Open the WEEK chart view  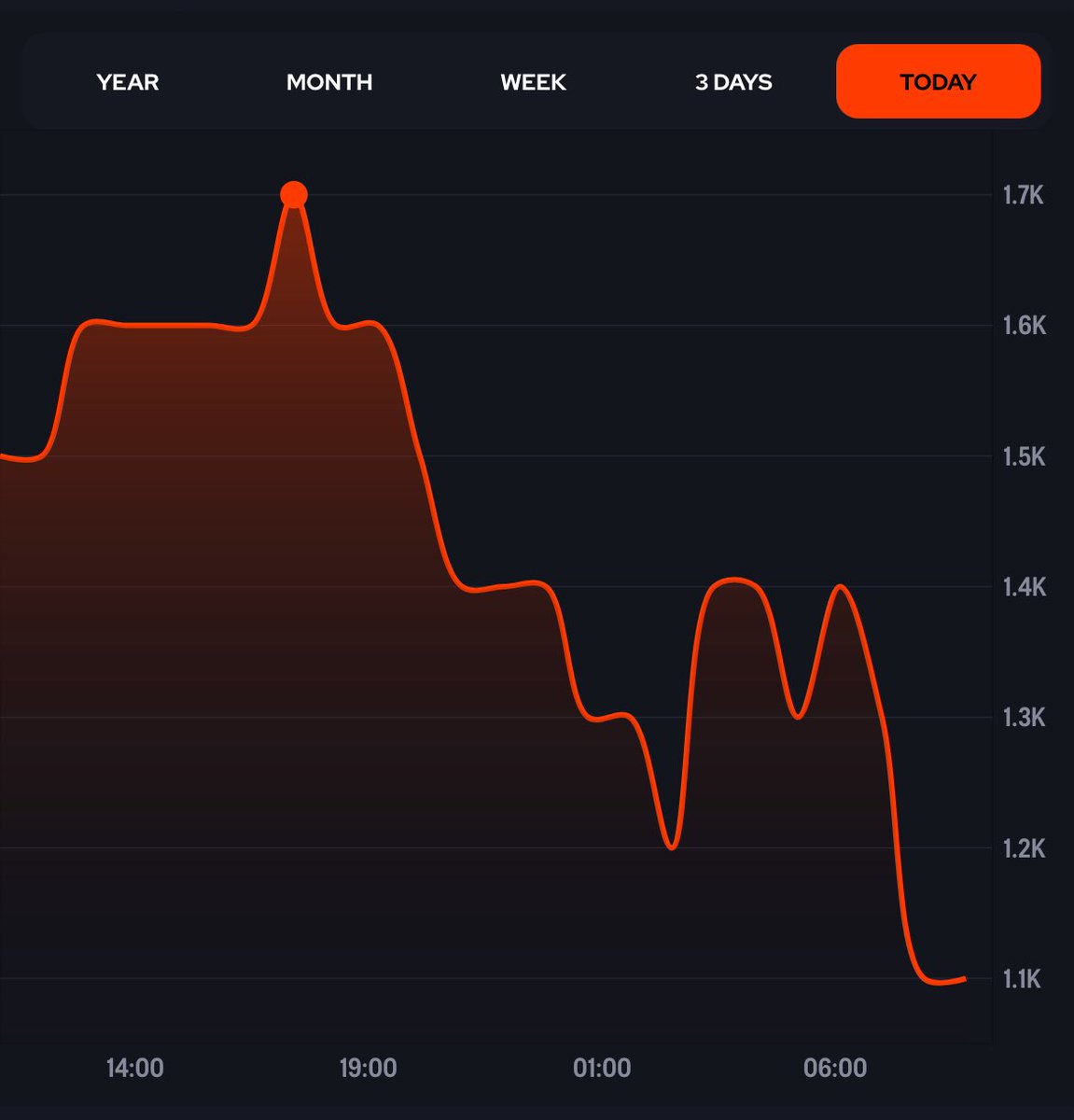[533, 82]
